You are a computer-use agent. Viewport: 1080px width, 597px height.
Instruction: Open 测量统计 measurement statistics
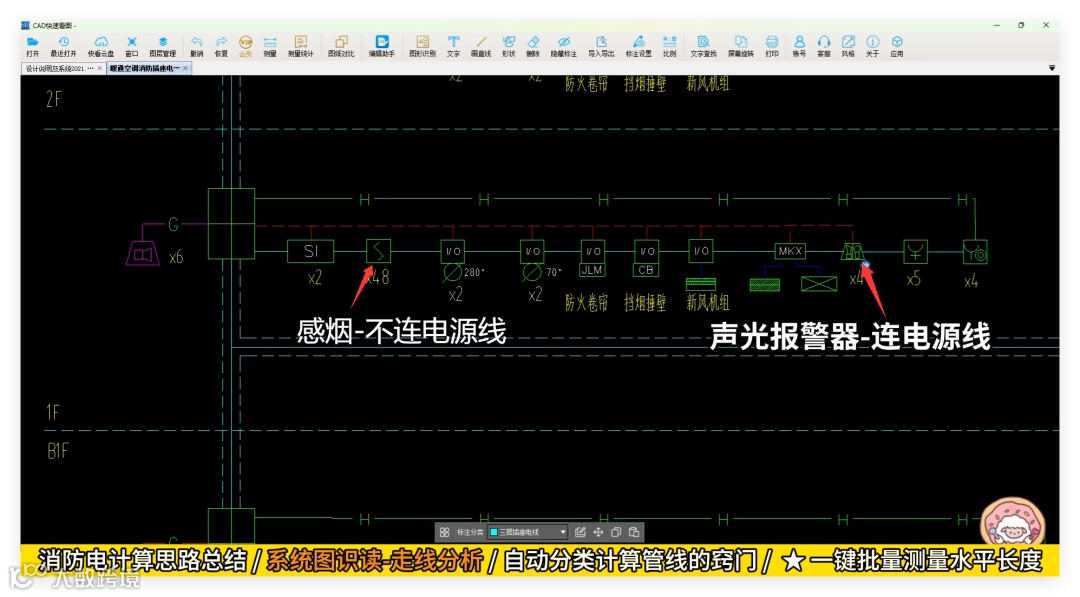click(x=300, y=46)
